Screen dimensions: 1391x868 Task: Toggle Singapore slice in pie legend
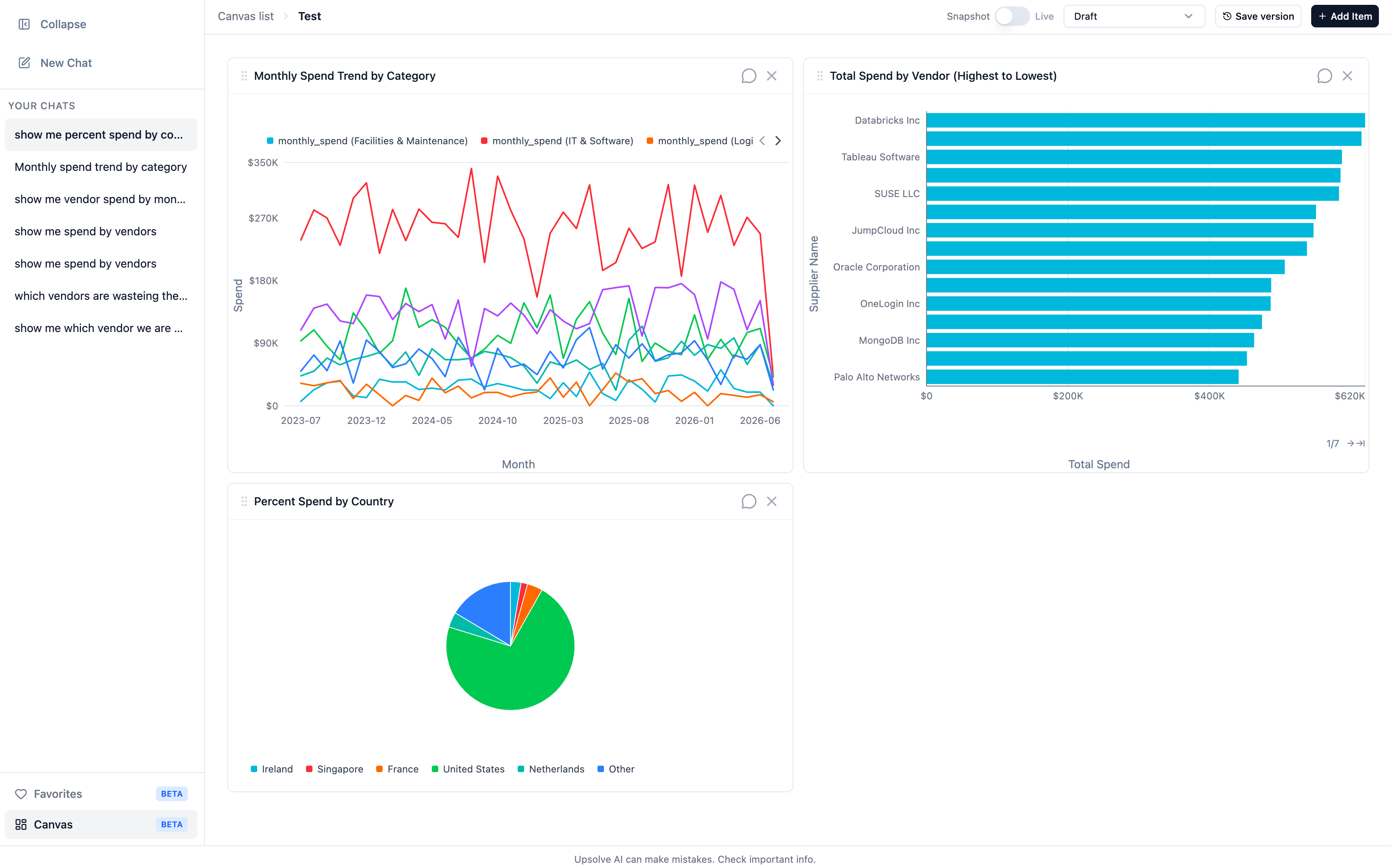click(x=334, y=769)
